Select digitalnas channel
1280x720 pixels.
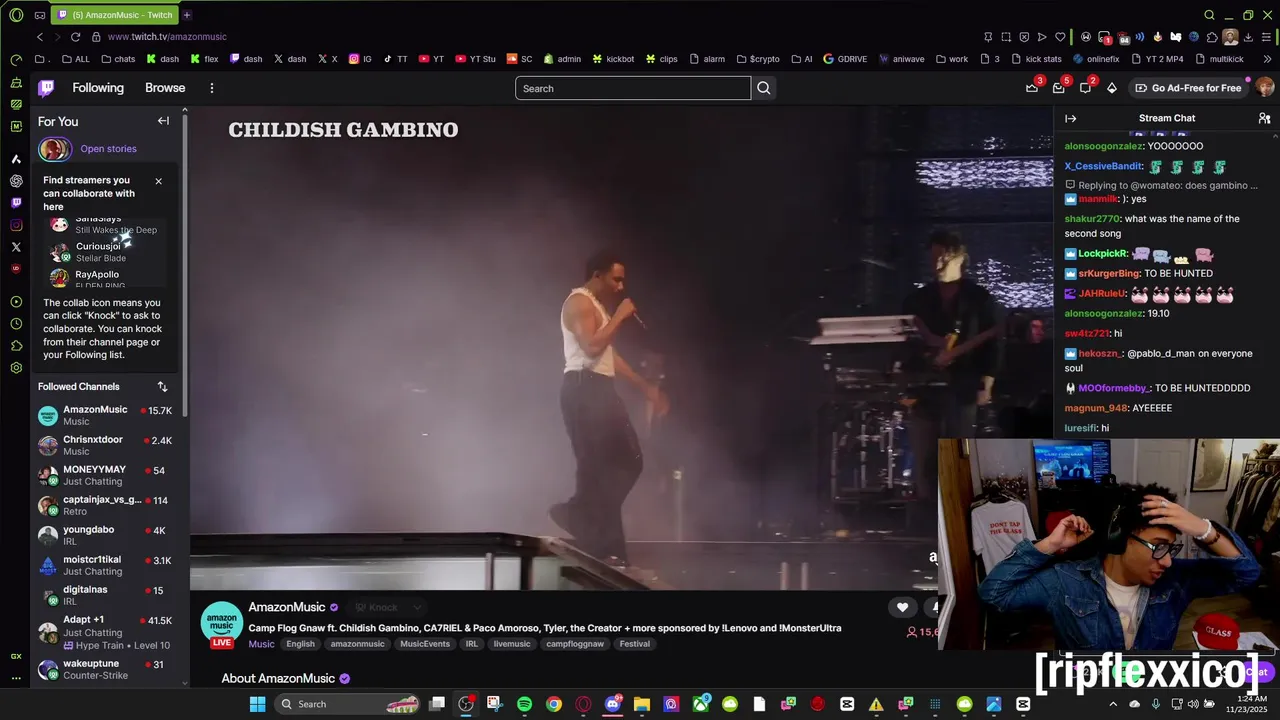click(108, 595)
